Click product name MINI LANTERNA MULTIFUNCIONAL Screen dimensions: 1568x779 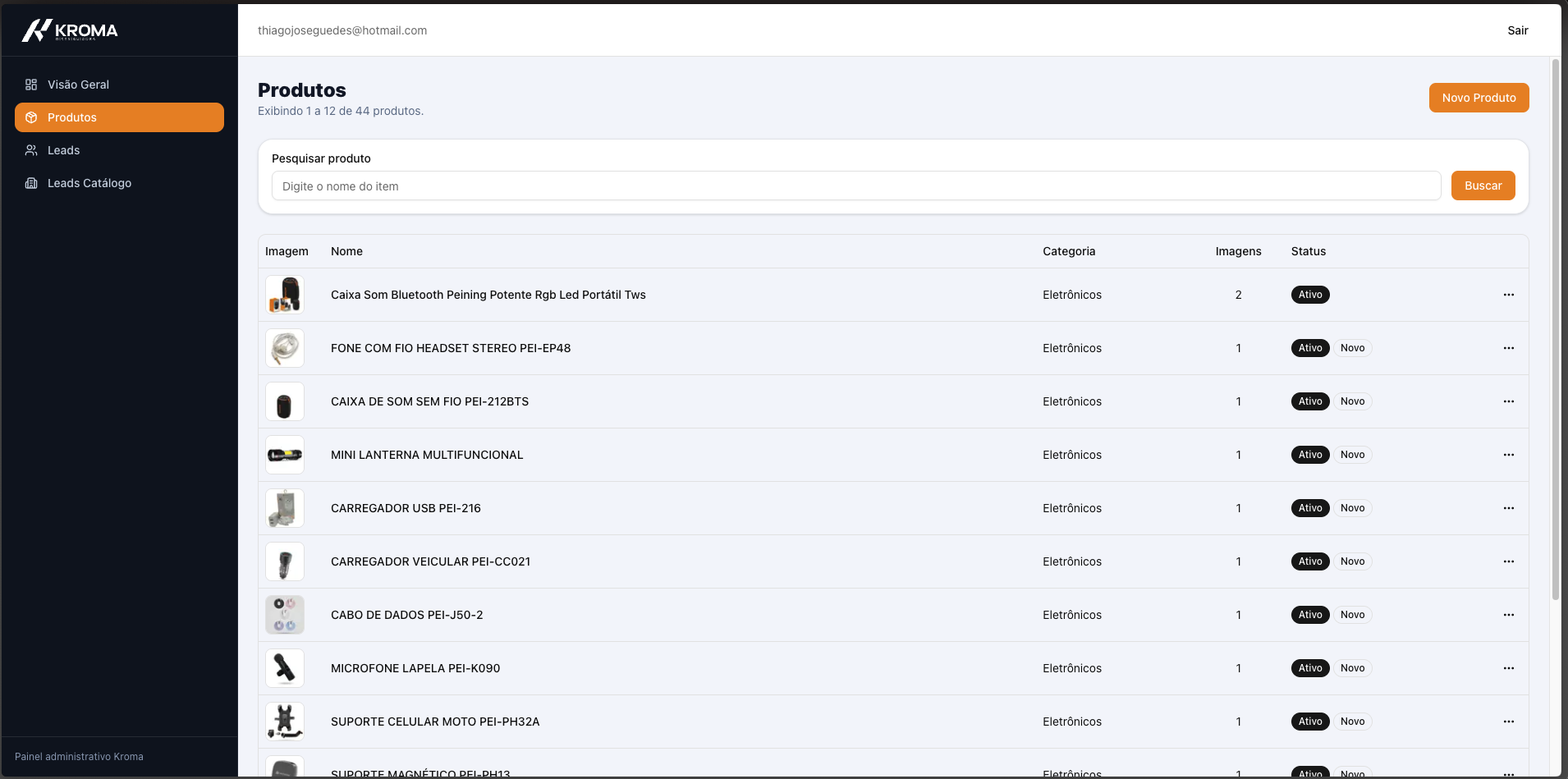click(427, 455)
